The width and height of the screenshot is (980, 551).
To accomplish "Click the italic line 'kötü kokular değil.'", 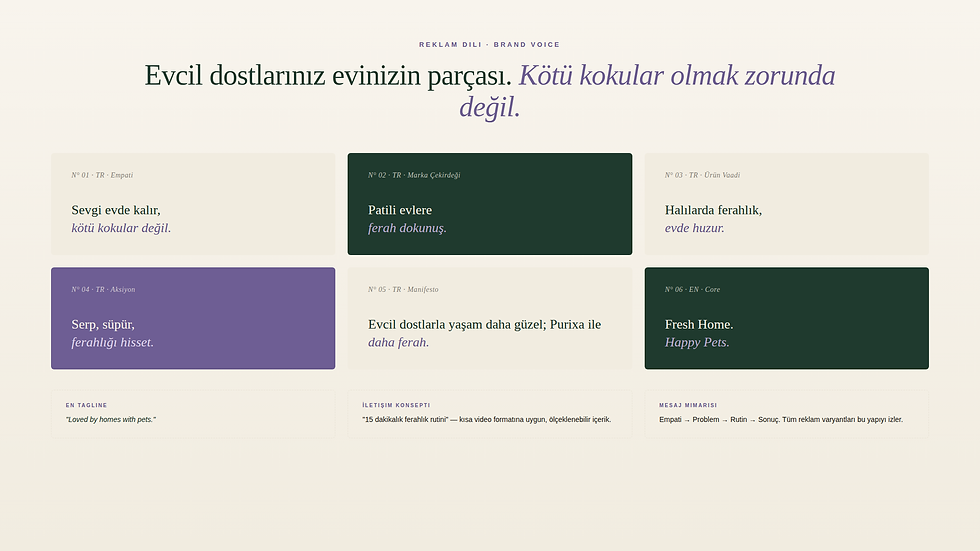I will click(x=121, y=228).
